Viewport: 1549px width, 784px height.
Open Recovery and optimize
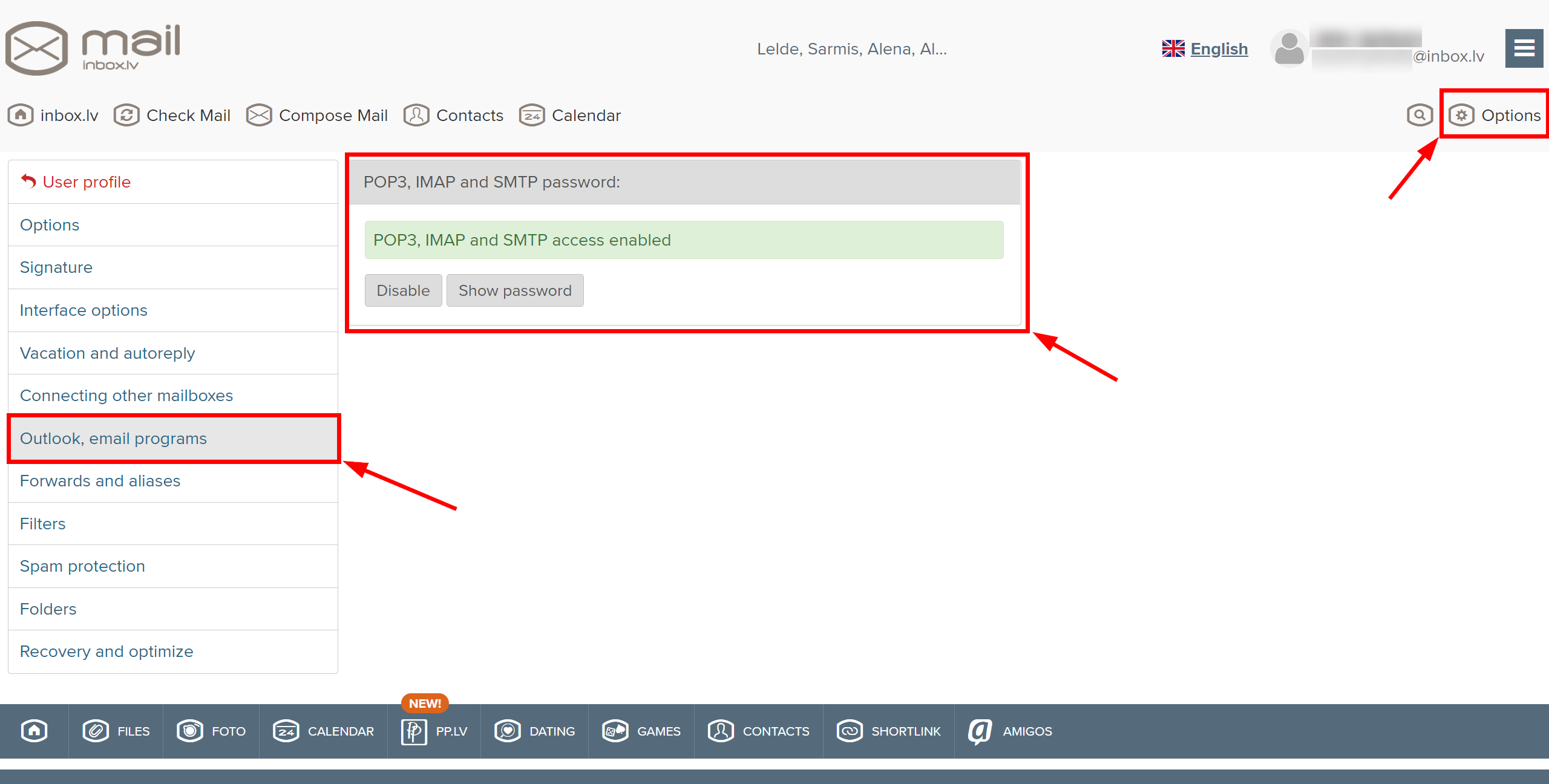173,652
